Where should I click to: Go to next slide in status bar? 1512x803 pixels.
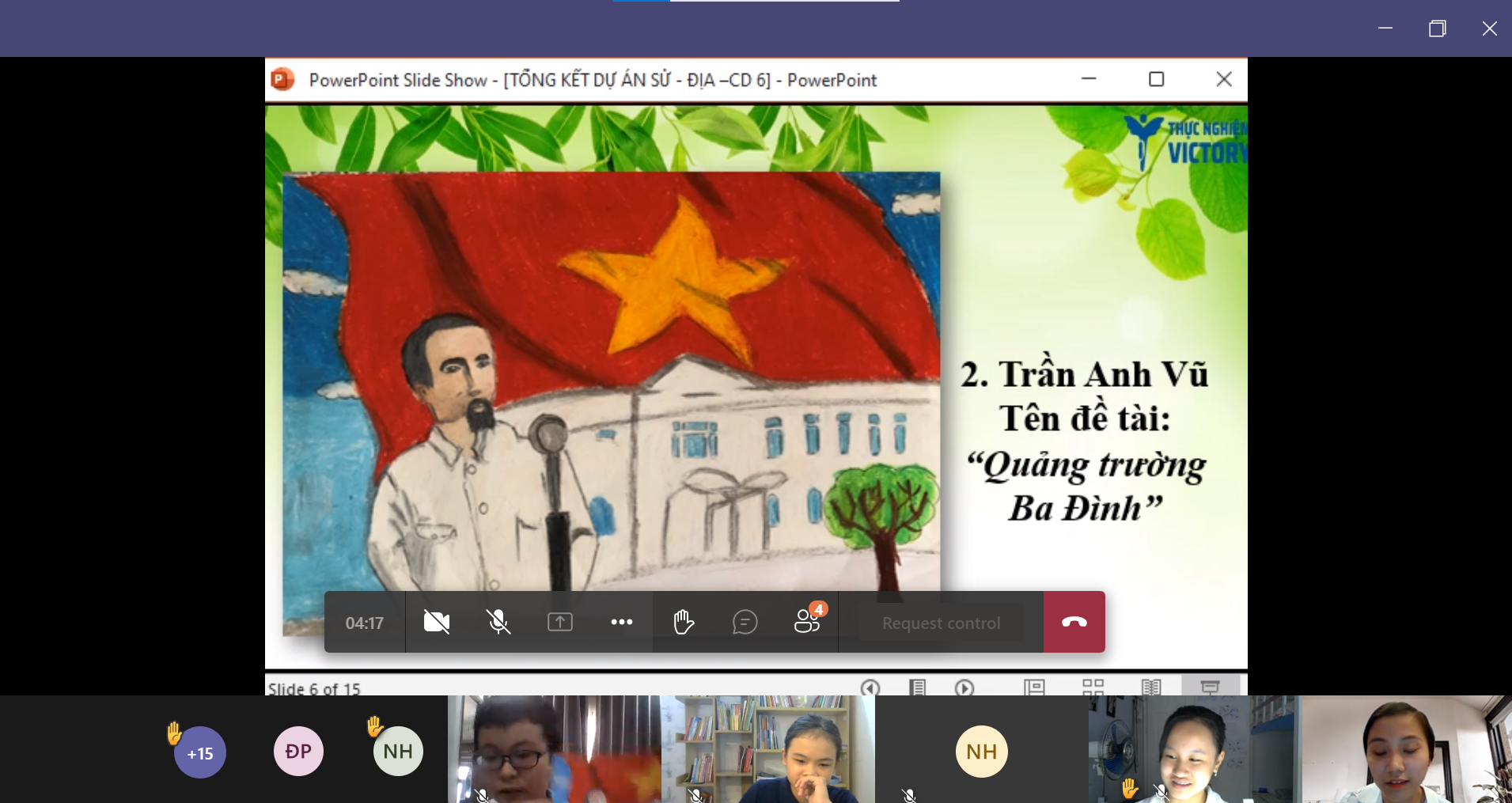pyautogui.click(x=964, y=687)
